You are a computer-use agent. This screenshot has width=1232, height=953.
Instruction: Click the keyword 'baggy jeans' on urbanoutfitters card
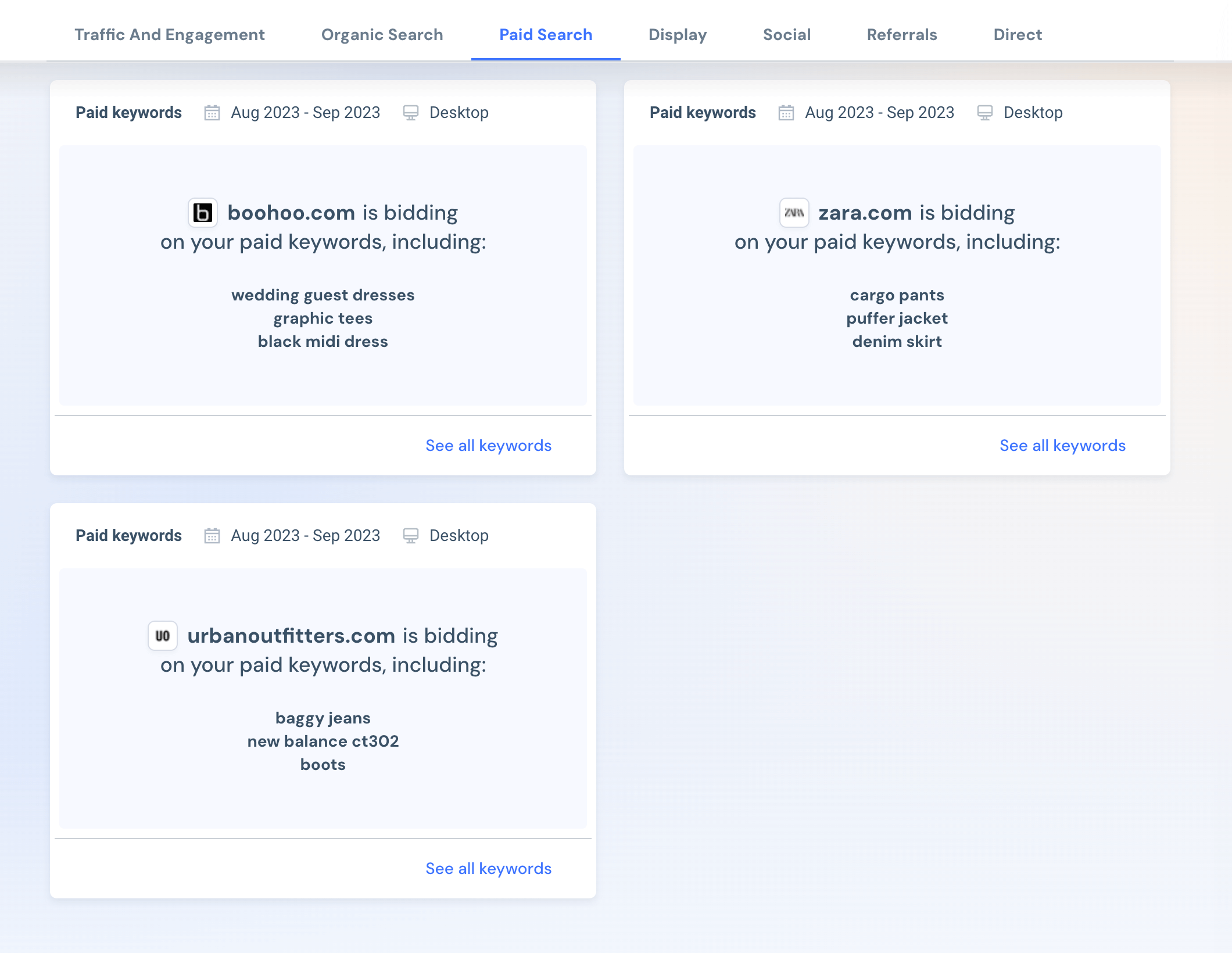(323, 718)
